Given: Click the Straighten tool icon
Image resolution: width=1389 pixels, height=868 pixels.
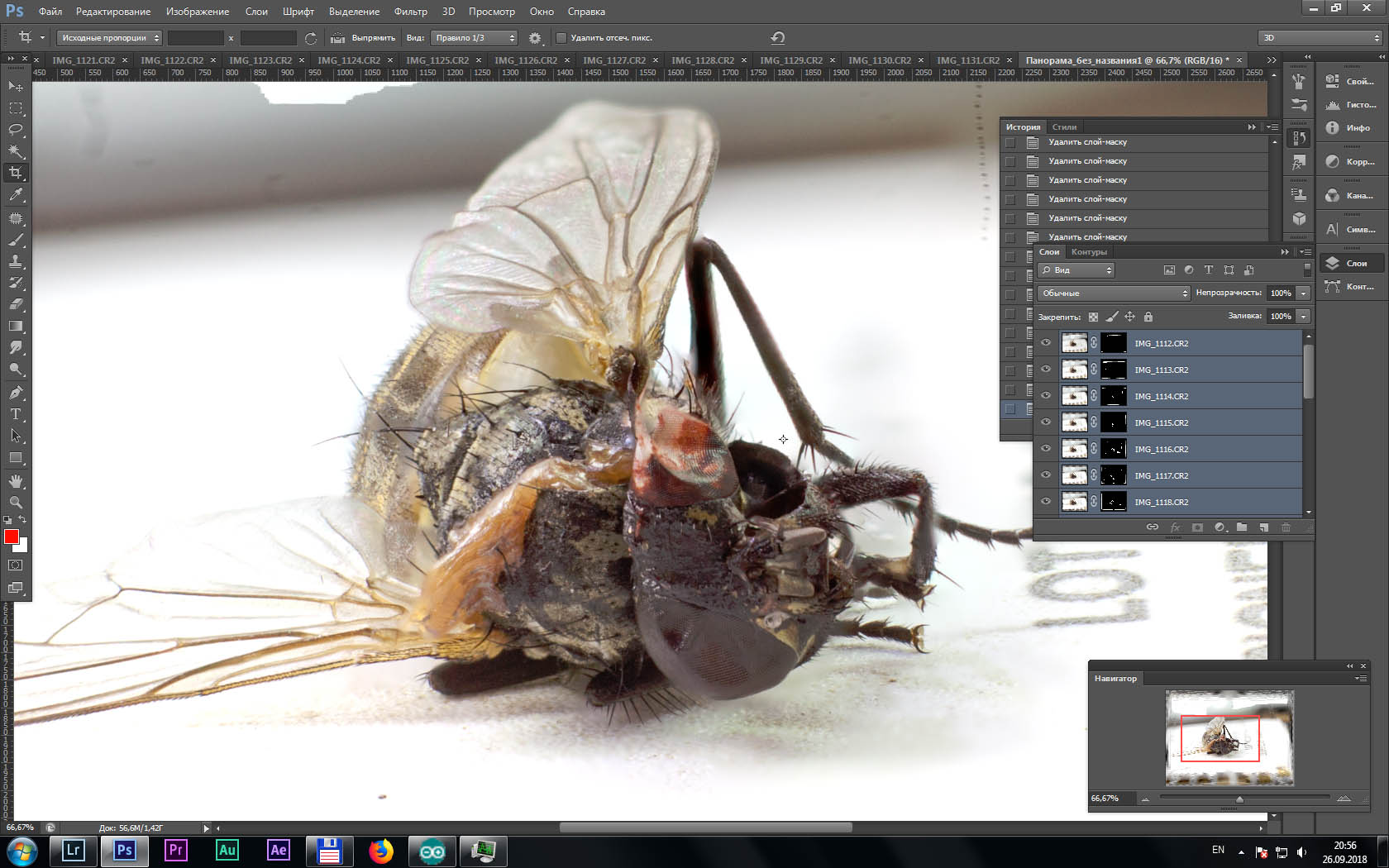Looking at the screenshot, I should (337, 38).
